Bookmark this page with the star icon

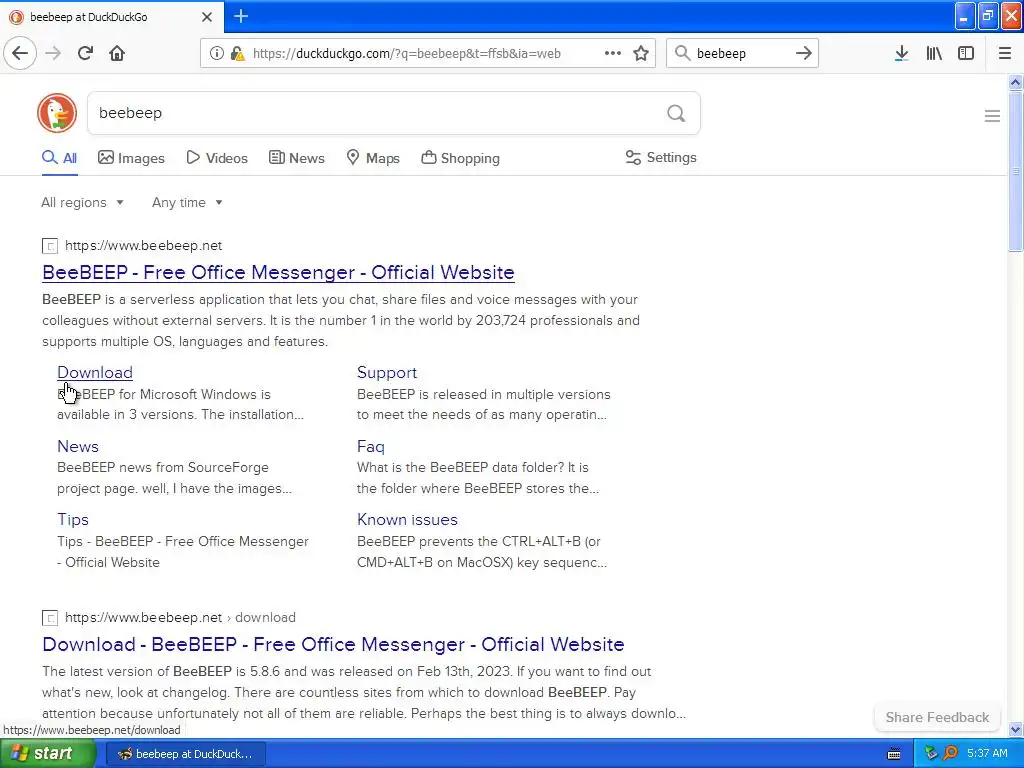coord(641,53)
